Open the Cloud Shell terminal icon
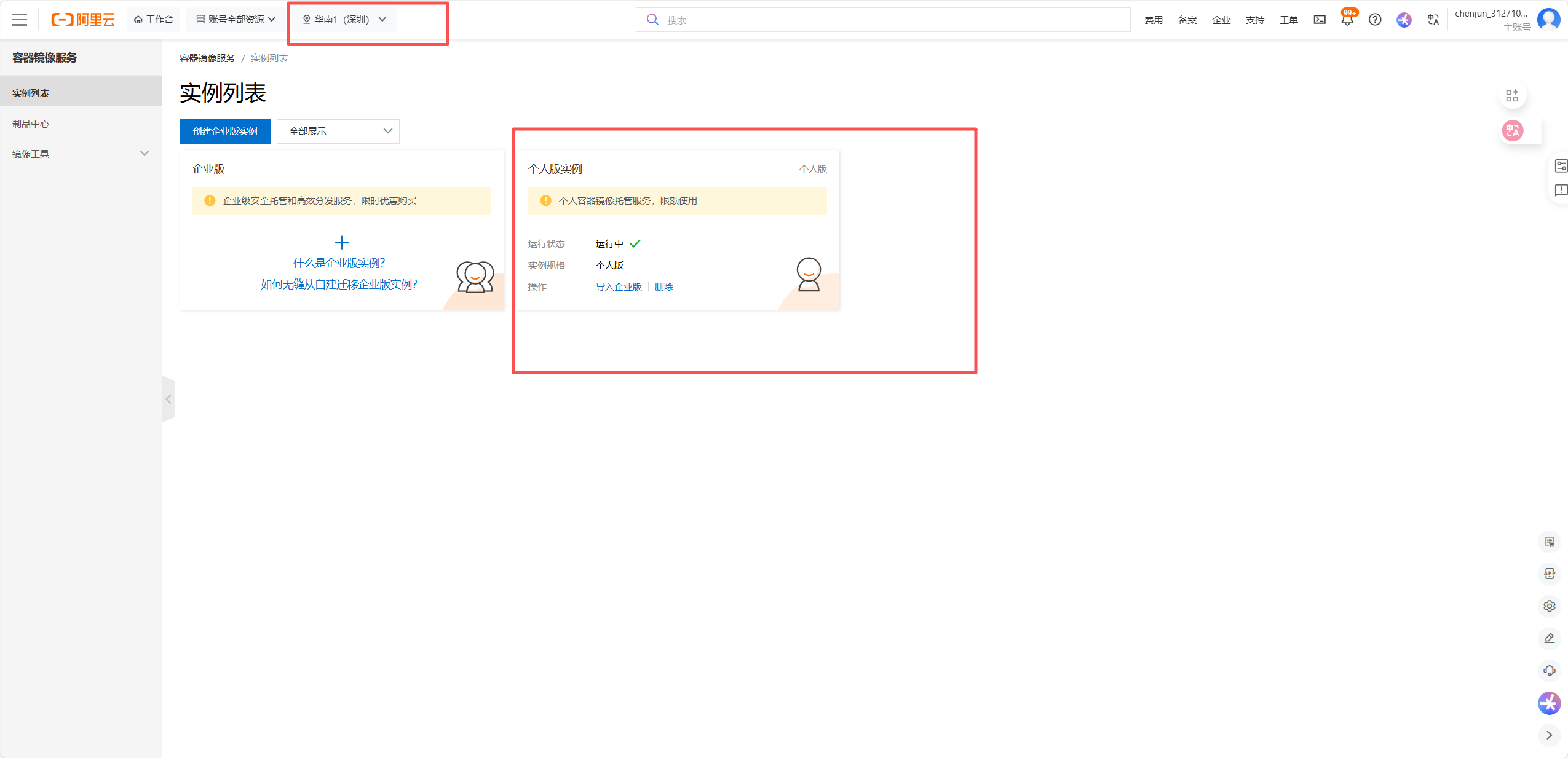This screenshot has height=758, width=1568. click(1320, 20)
